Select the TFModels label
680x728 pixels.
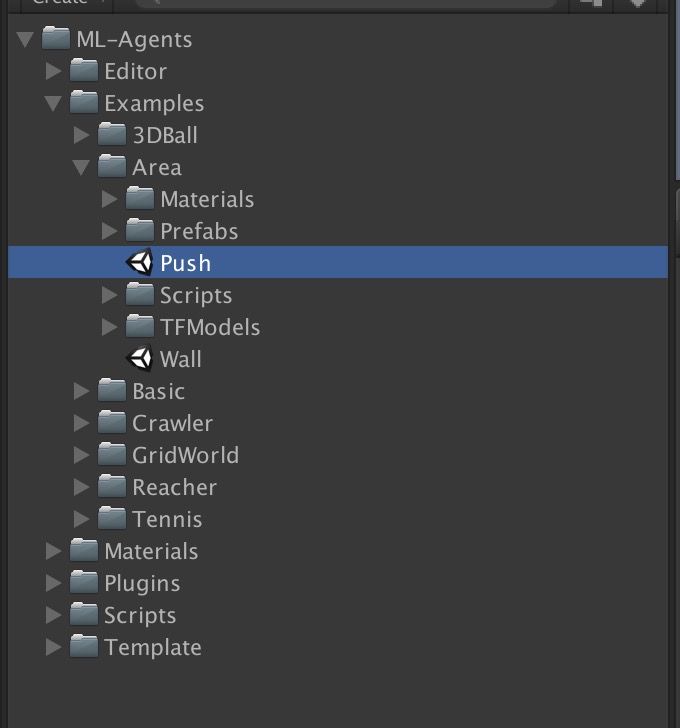pyautogui.click(x=210, y=328)
